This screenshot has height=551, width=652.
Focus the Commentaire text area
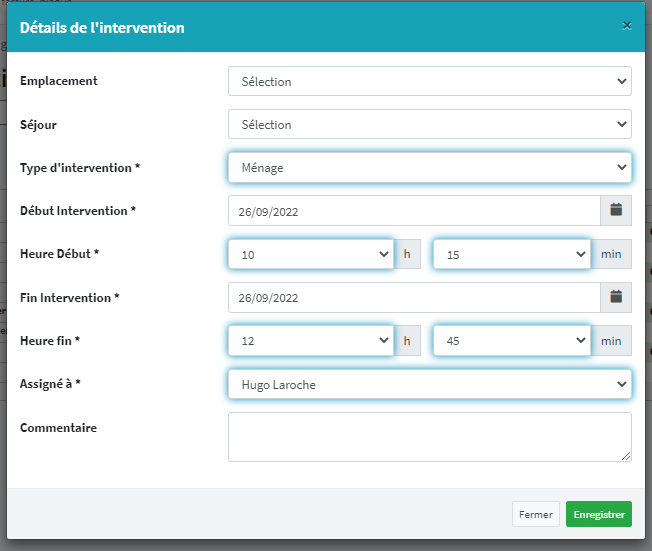tap(429, 437)
